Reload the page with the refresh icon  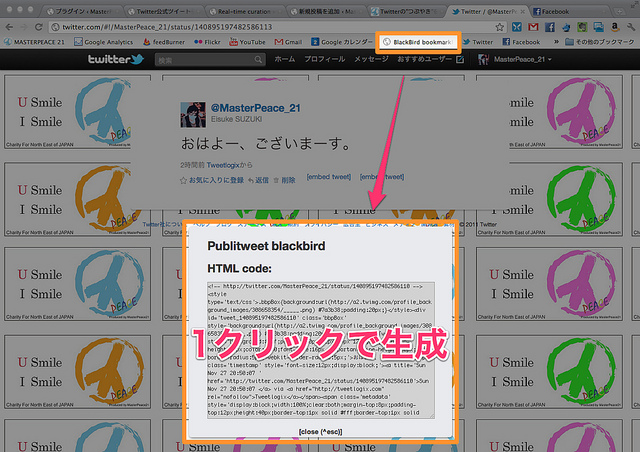(x=39, y=27)
